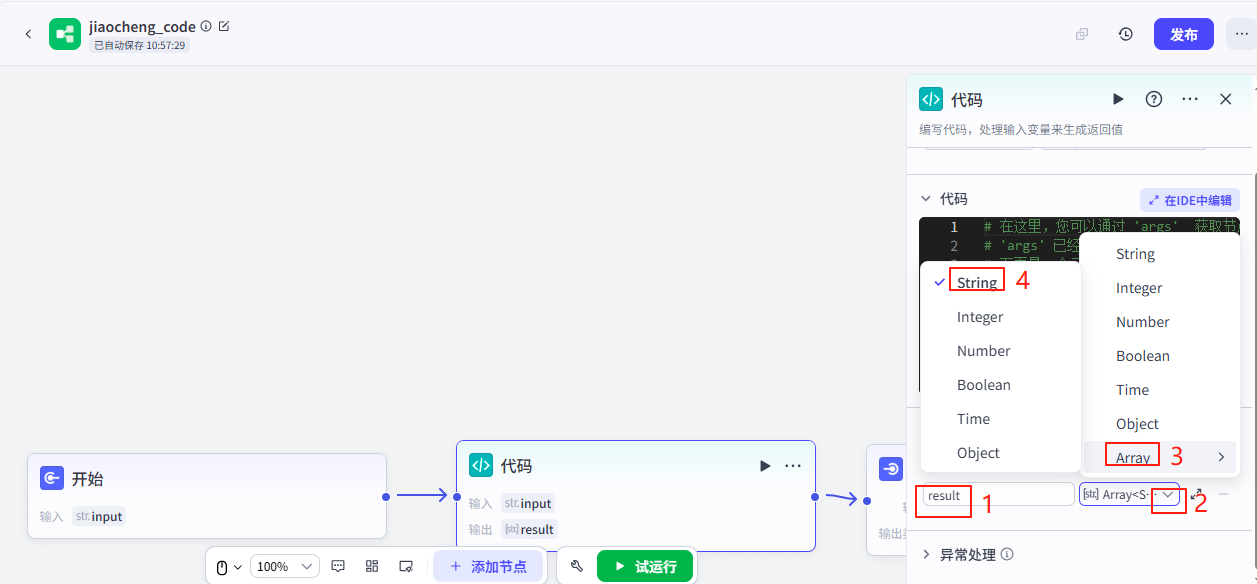Click input variable in 代码 node
This screenshot has height=584, width=1257.
528,503
